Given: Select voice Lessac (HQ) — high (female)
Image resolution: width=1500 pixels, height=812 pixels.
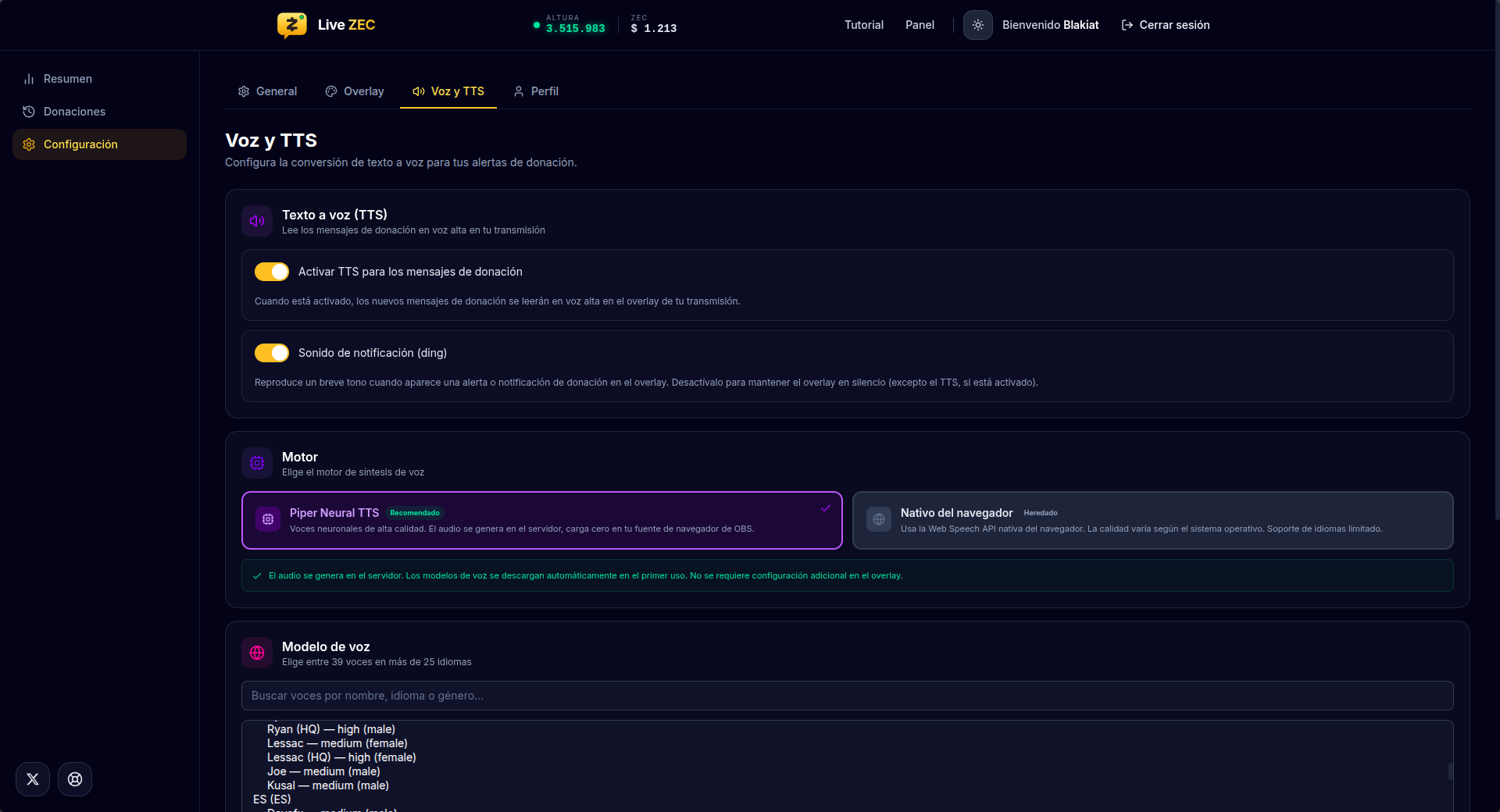Looking at the screenshot, I should pyautogui.click(x=341, y=757).
